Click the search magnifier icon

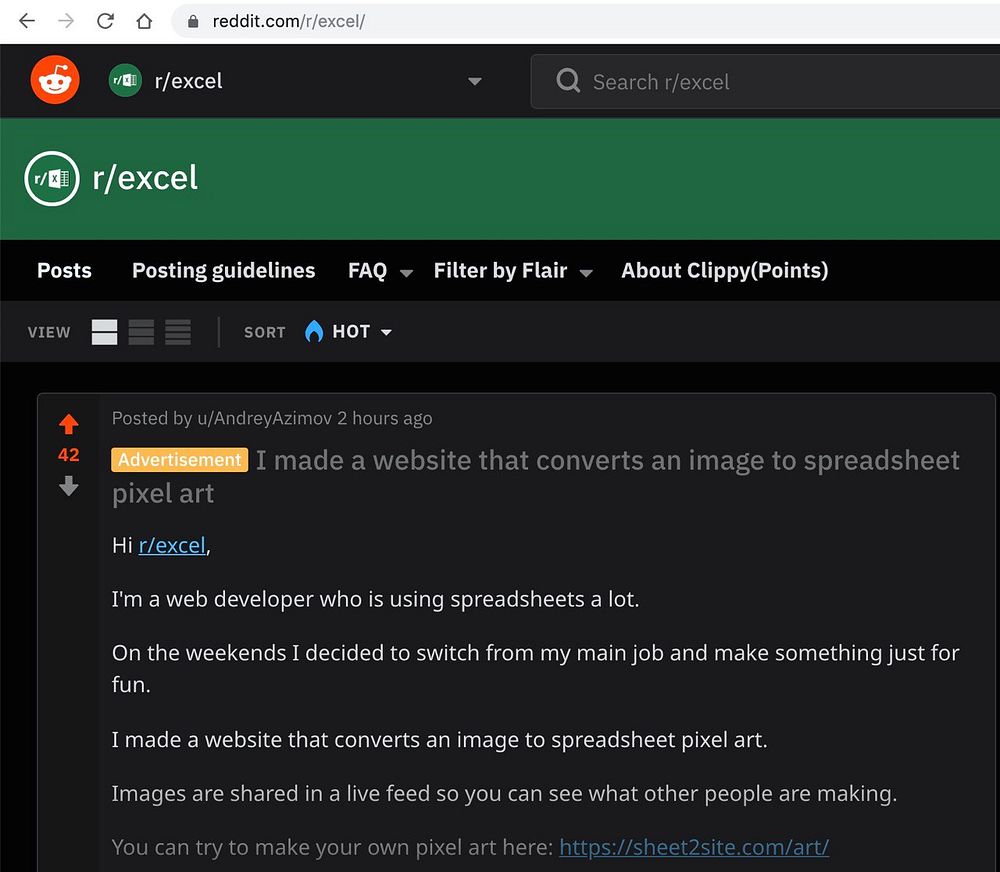(x=568, y=81)
